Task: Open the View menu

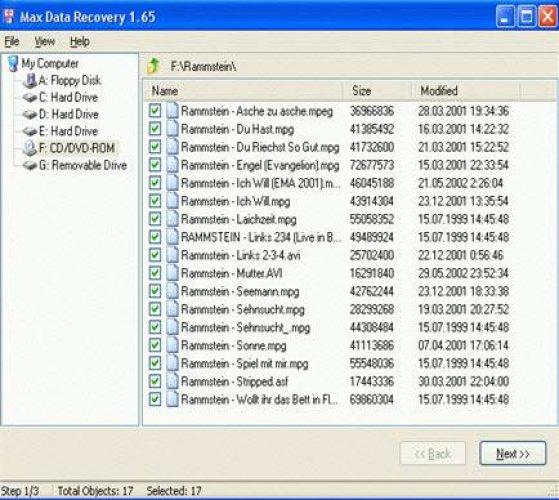Action: [45, 42]
